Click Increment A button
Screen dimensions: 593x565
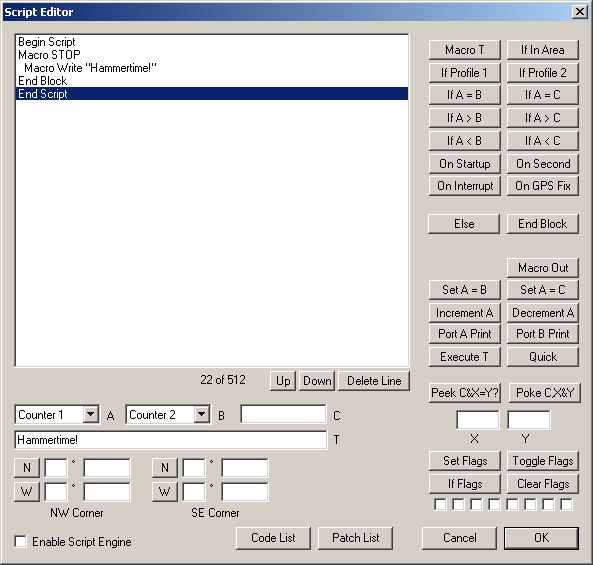[x=464, y=313]
